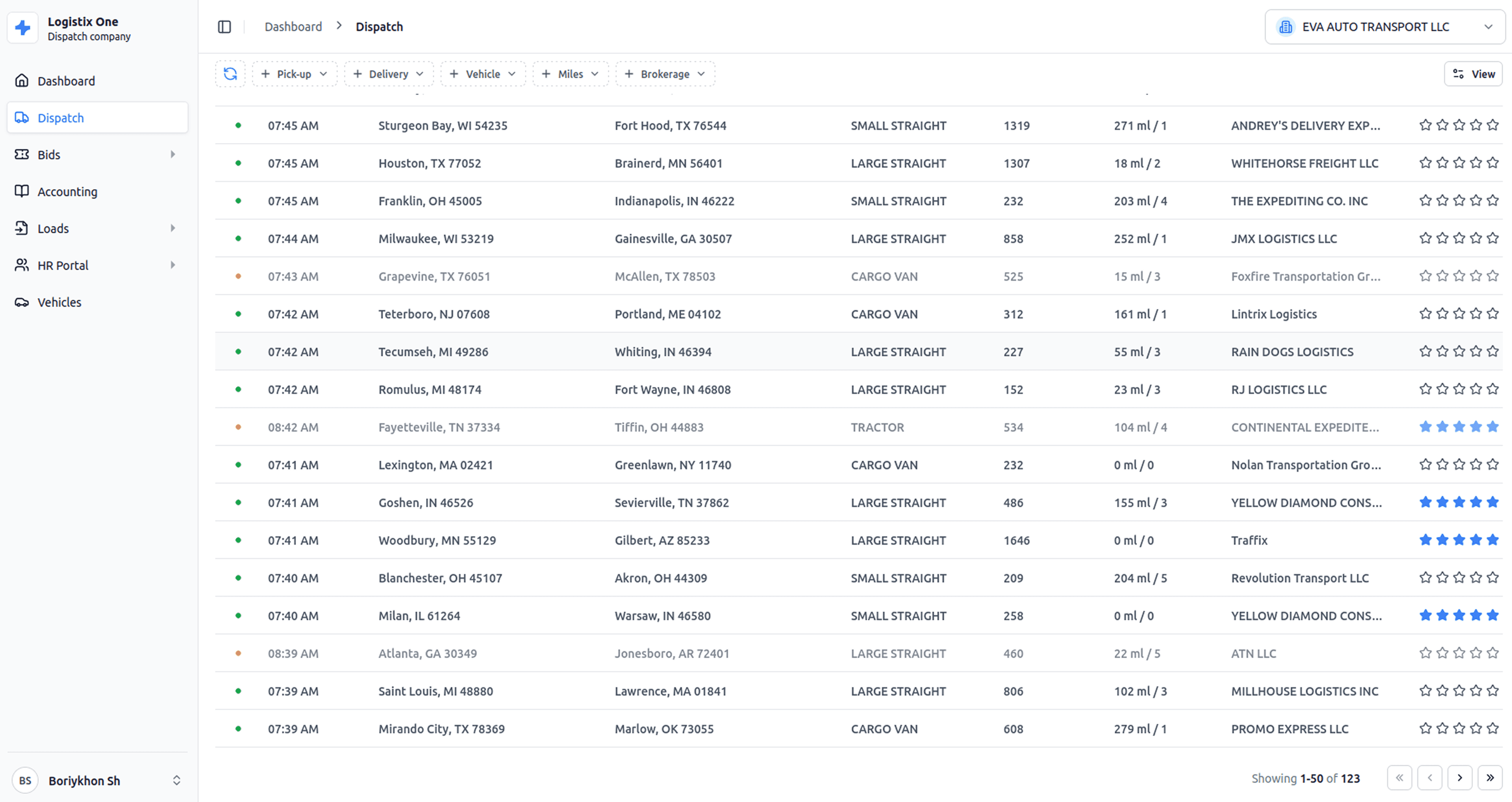
Task: Open the Brokerage filter
Action: pyautogui.click(x=664, y=74)
